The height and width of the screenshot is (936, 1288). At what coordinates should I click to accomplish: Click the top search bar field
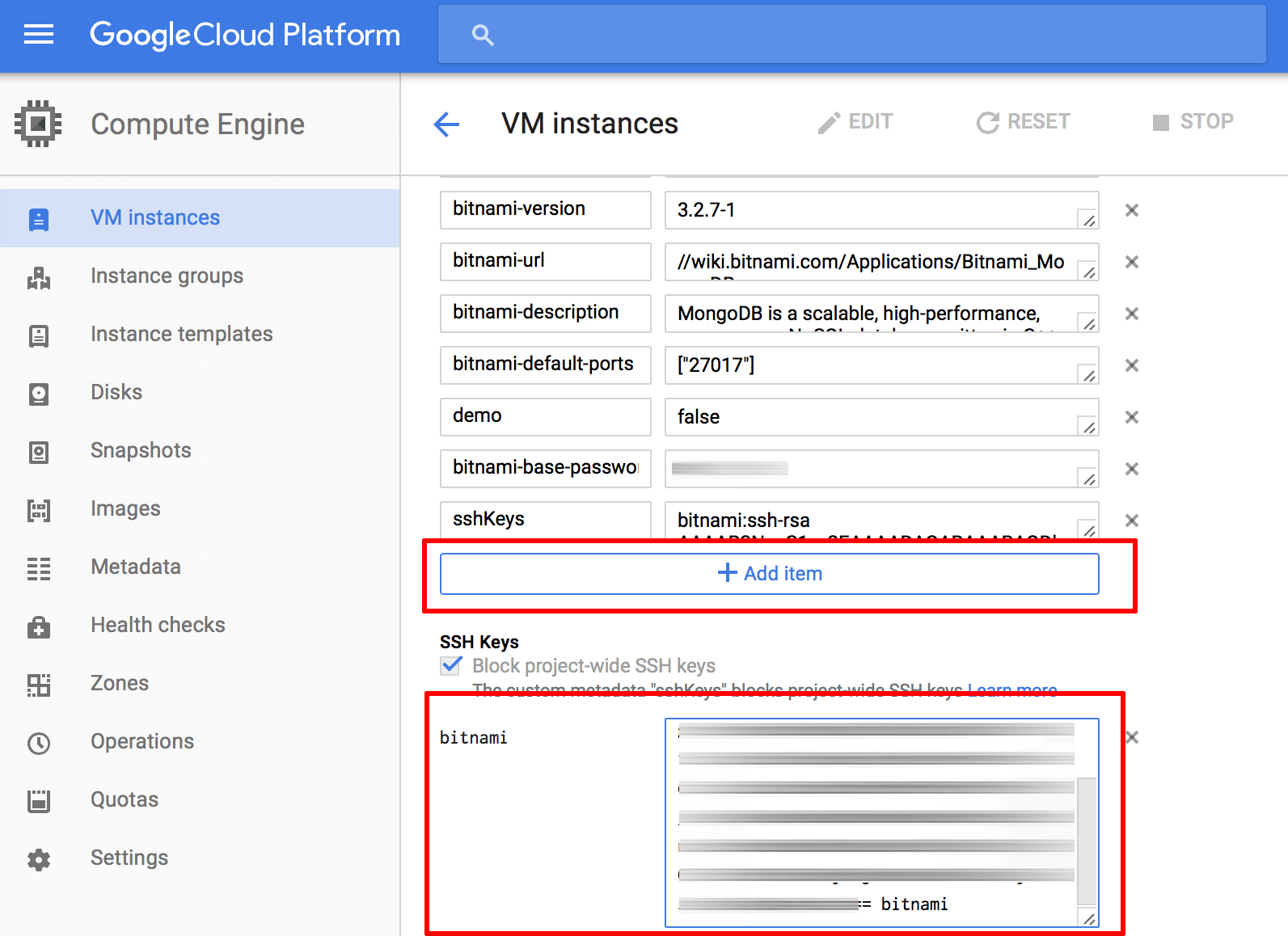(x=852, y=35)
